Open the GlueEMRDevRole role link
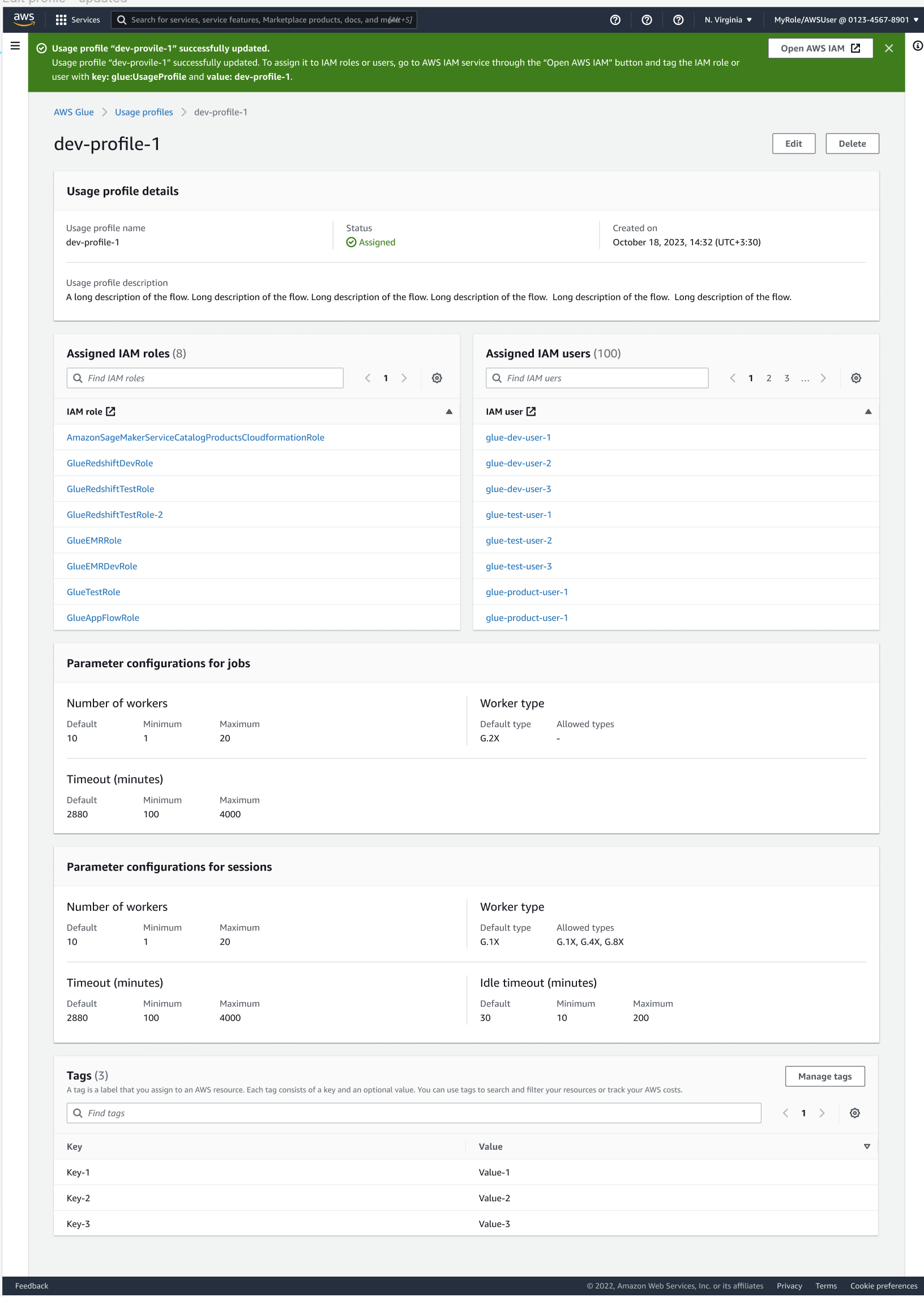This screenshot has height=1297, width=924. point(101,566)
